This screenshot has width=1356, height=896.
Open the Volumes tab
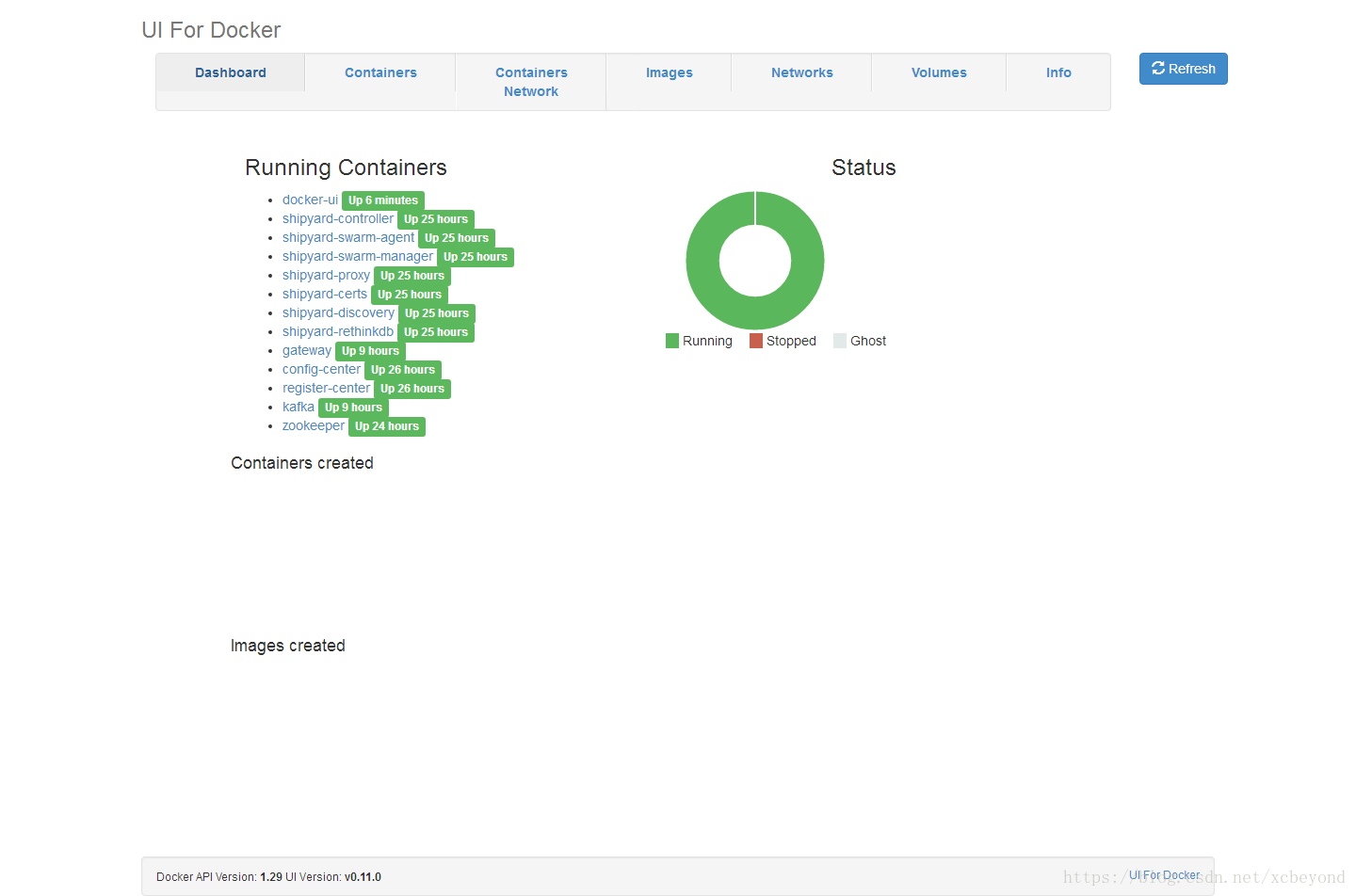938,72
